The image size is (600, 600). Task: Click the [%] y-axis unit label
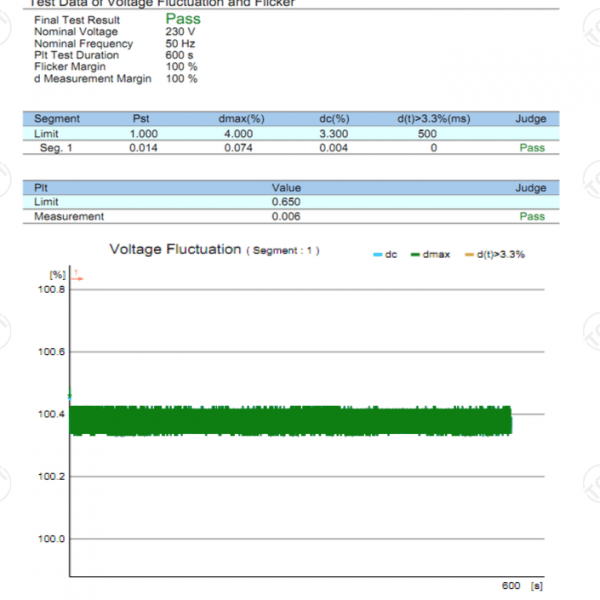57,275
